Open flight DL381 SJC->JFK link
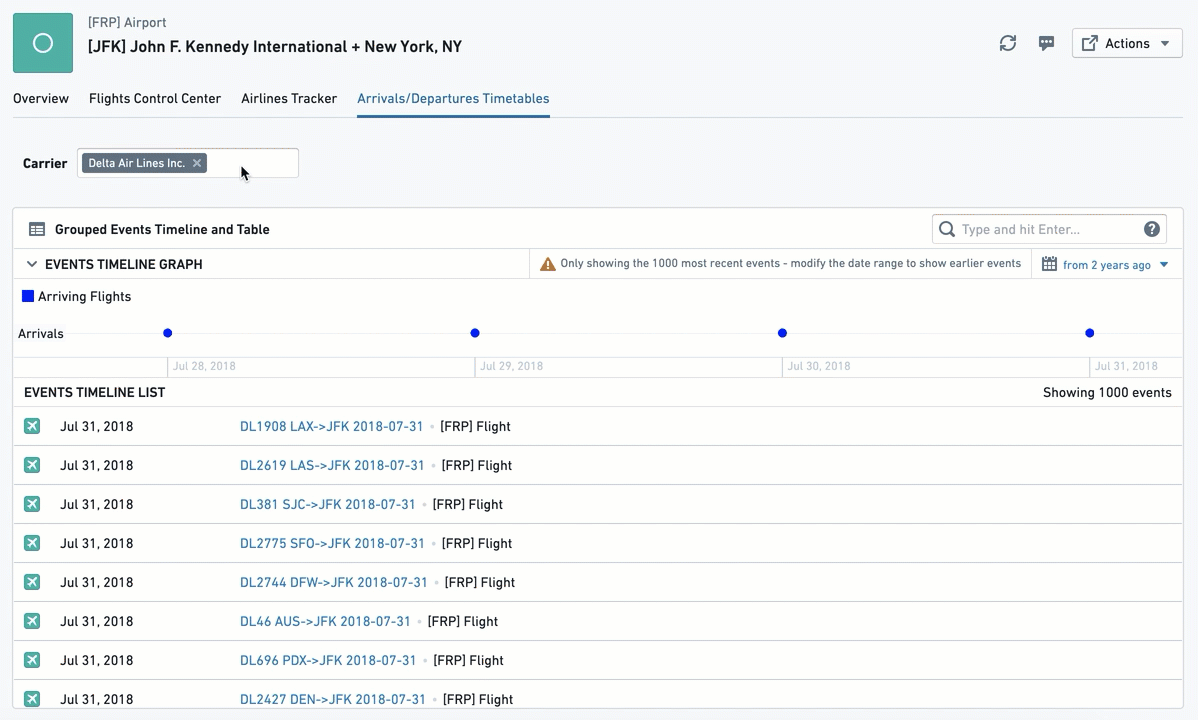 coord(327,504)
